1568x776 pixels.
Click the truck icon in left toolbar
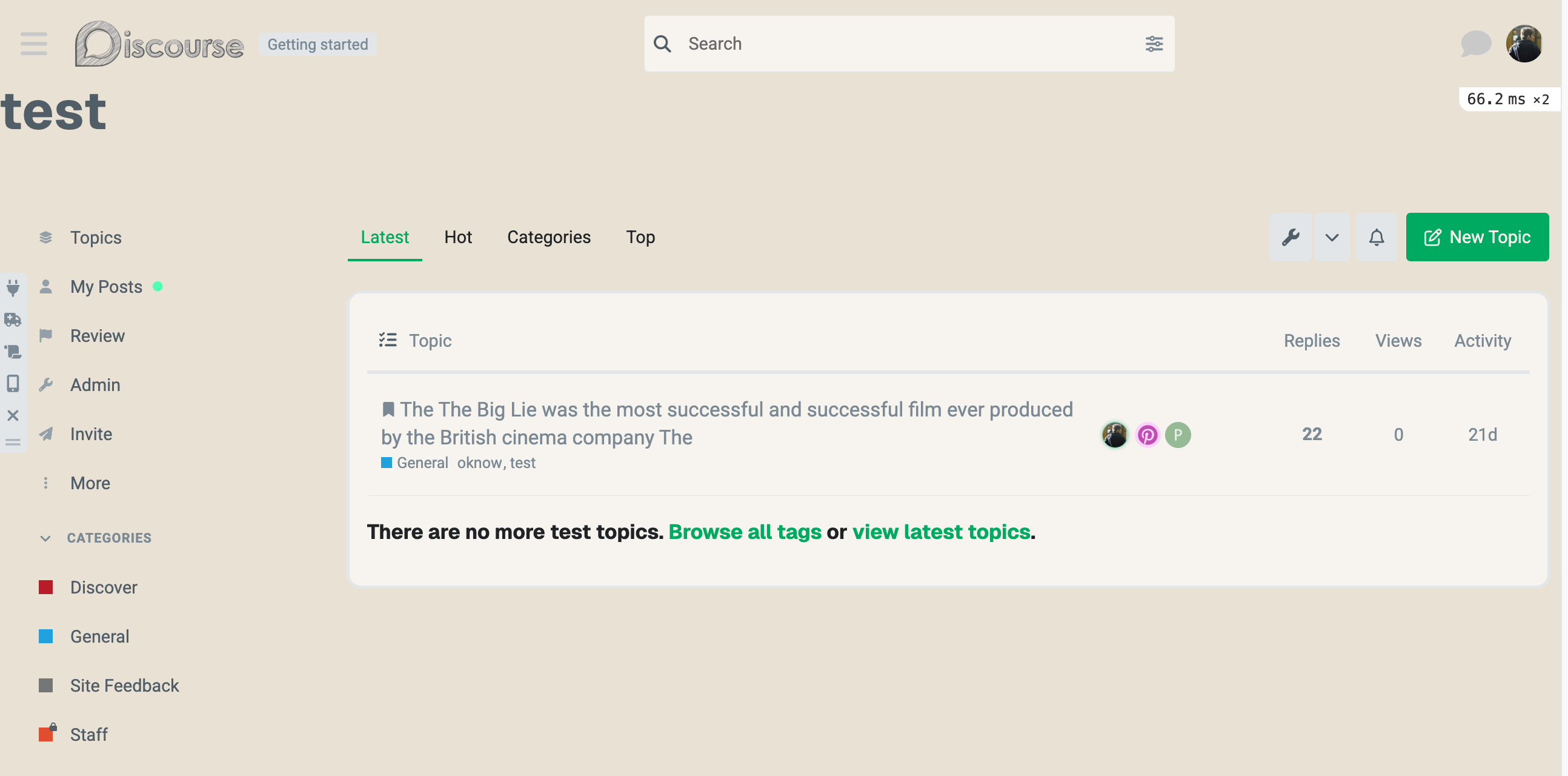click(13, 319)
